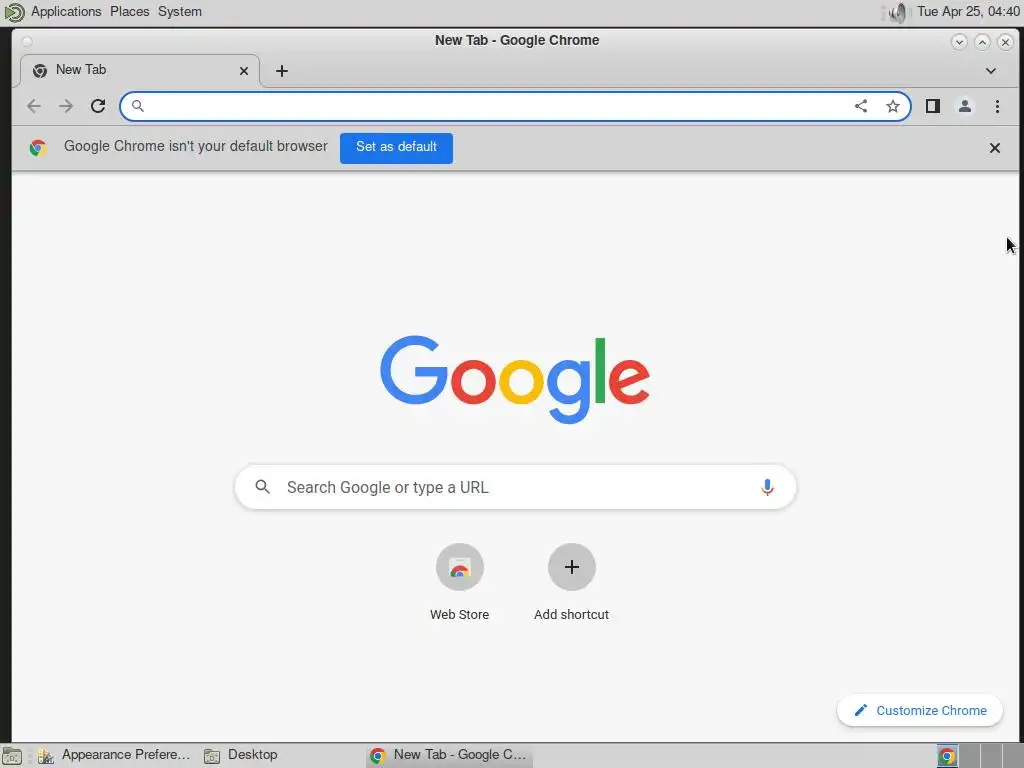Viewport: 1024px width, 768px height.
Task: Click the Search Google or type a URL box
Action: pos(515,487)
